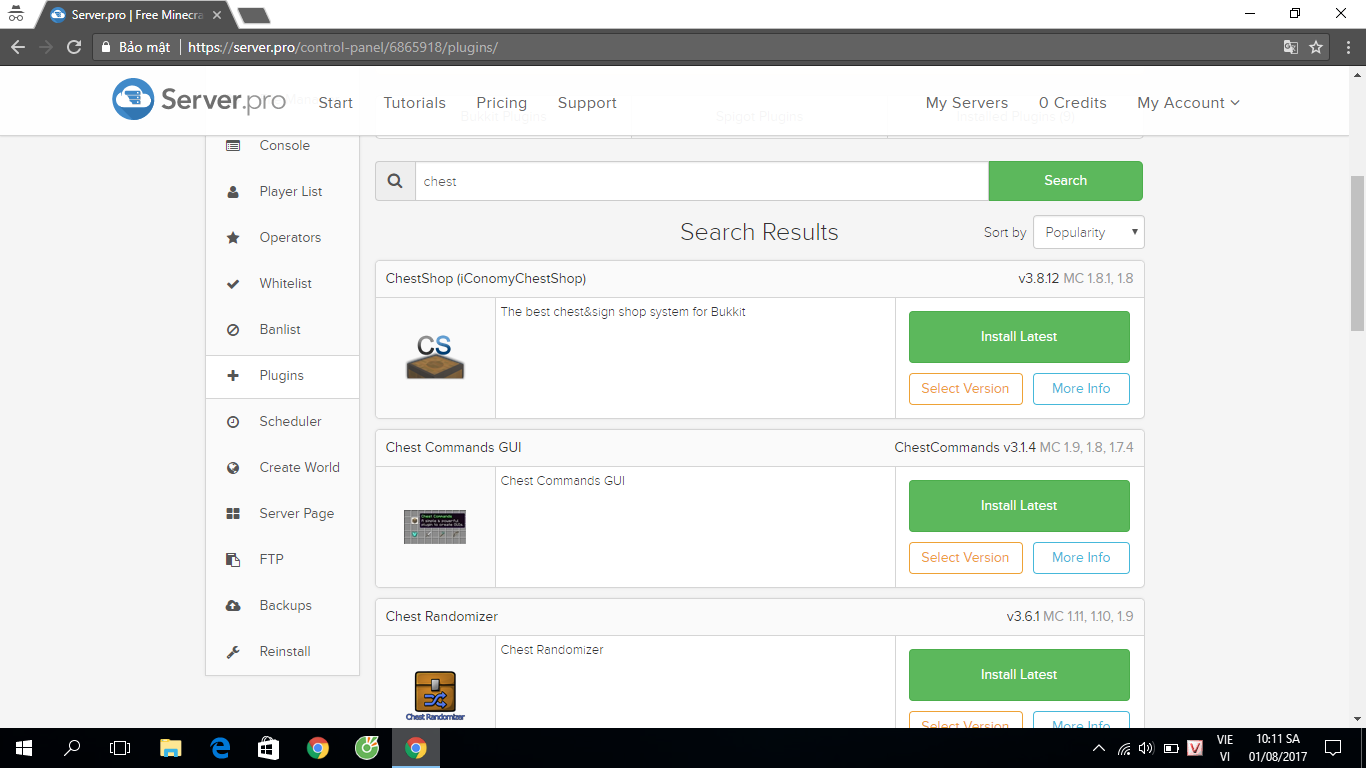Click the browser address bar URL
Viewport: 1366px width, 768px height.
[343, 47]
